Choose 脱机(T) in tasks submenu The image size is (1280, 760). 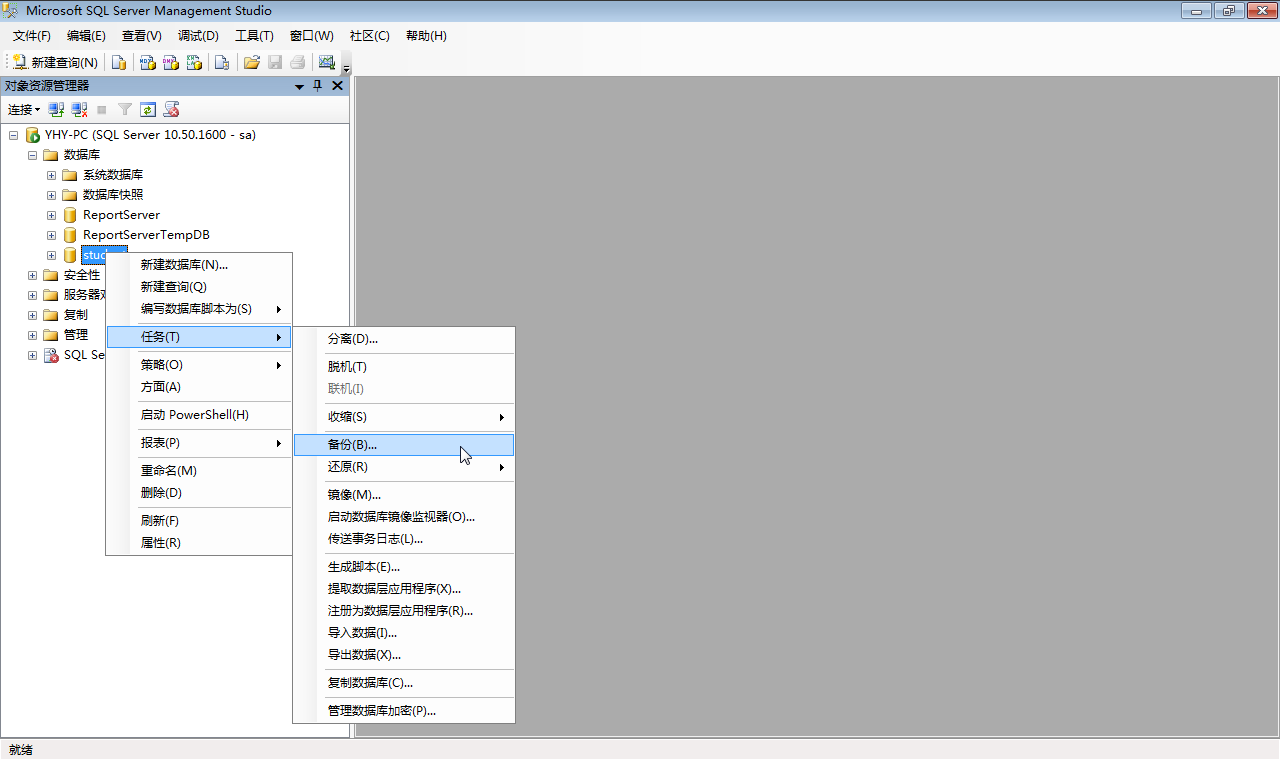404,367
